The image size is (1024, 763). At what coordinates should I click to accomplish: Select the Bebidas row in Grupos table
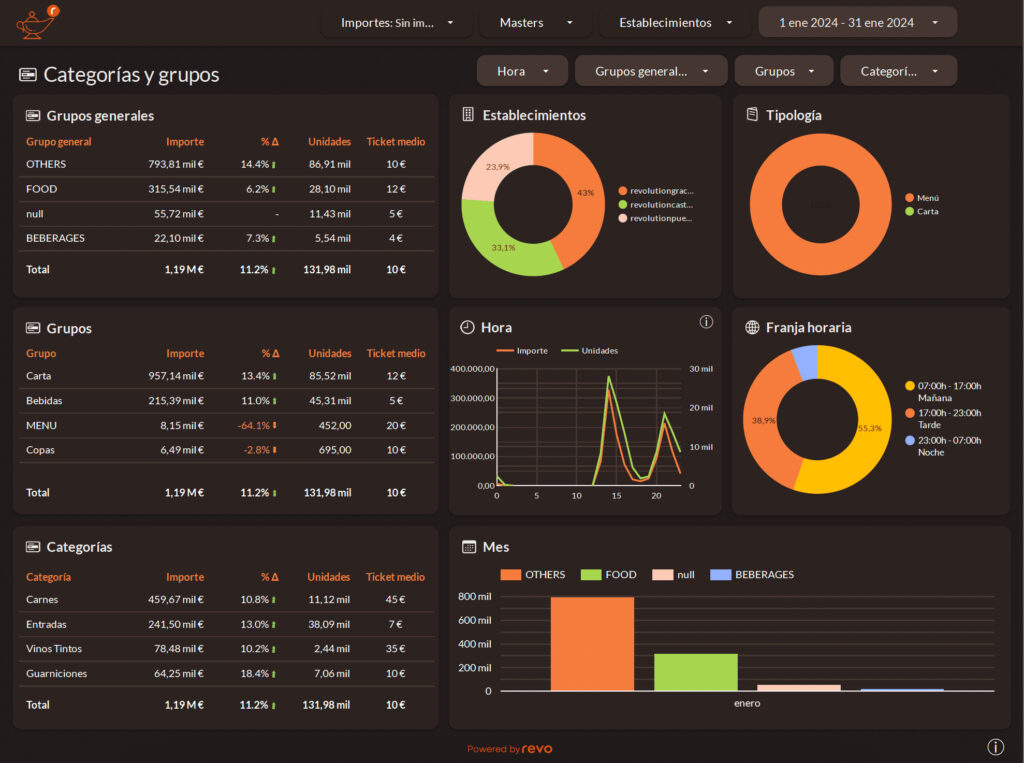[226, 401]
